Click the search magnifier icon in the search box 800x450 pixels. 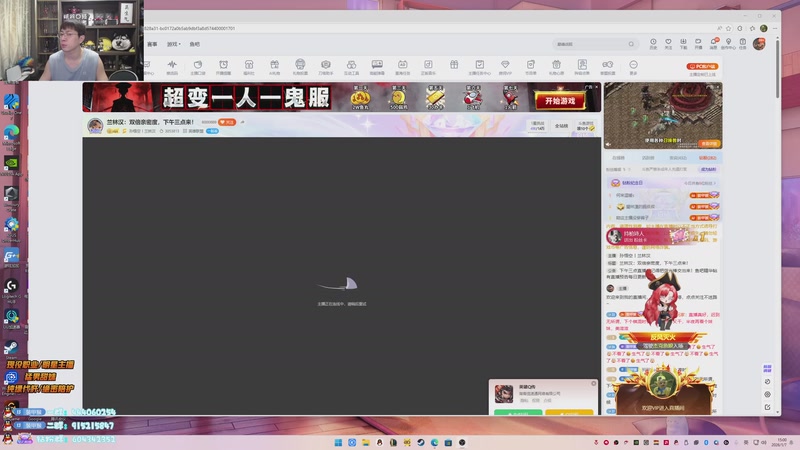(631, 44)
